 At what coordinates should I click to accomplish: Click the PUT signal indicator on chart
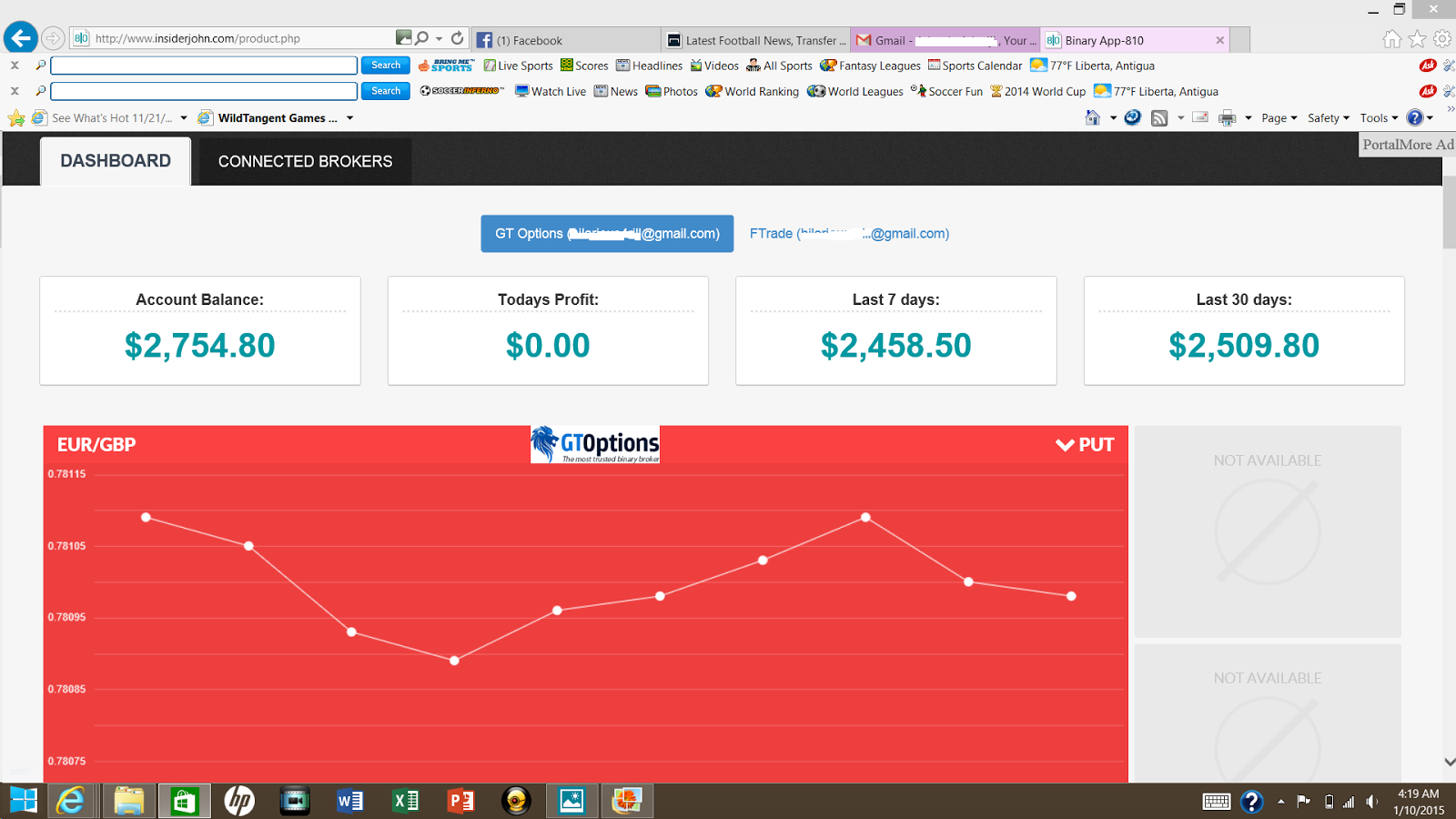pos(1085,445)
